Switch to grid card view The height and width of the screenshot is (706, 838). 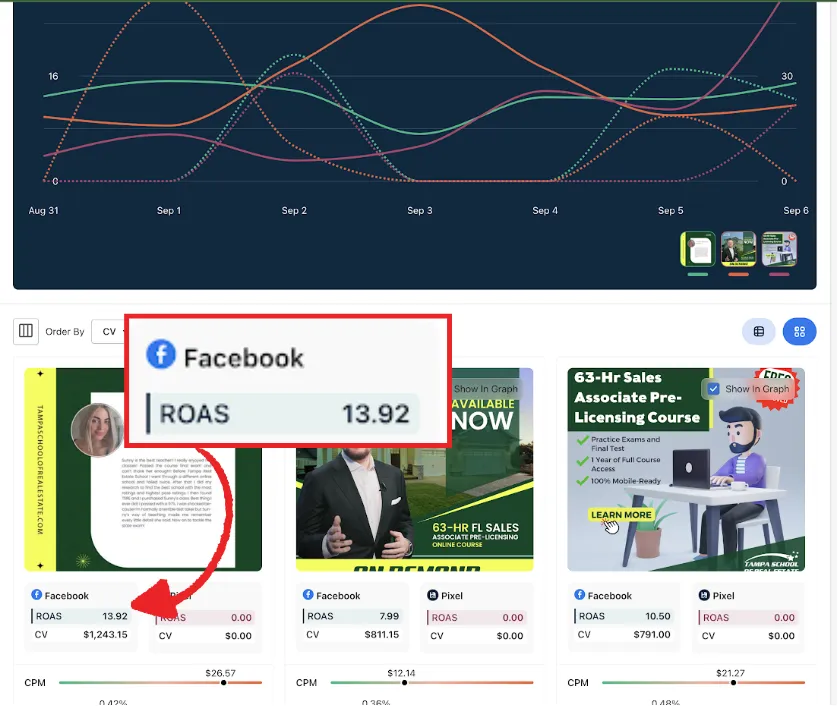click(800, 332)
